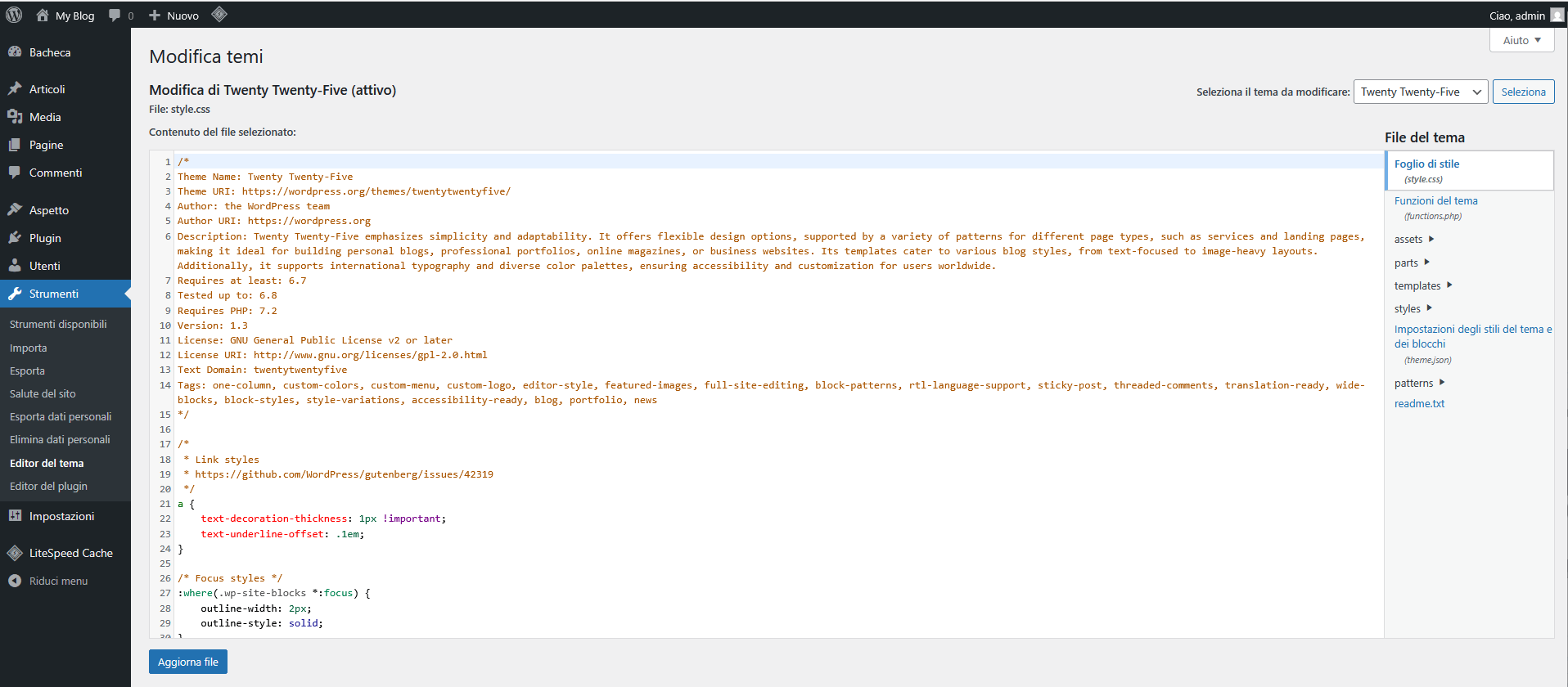Expand the assets folder
Image resolution: width=1568 pixels, height=687 pixels.
click(1431, 239)
